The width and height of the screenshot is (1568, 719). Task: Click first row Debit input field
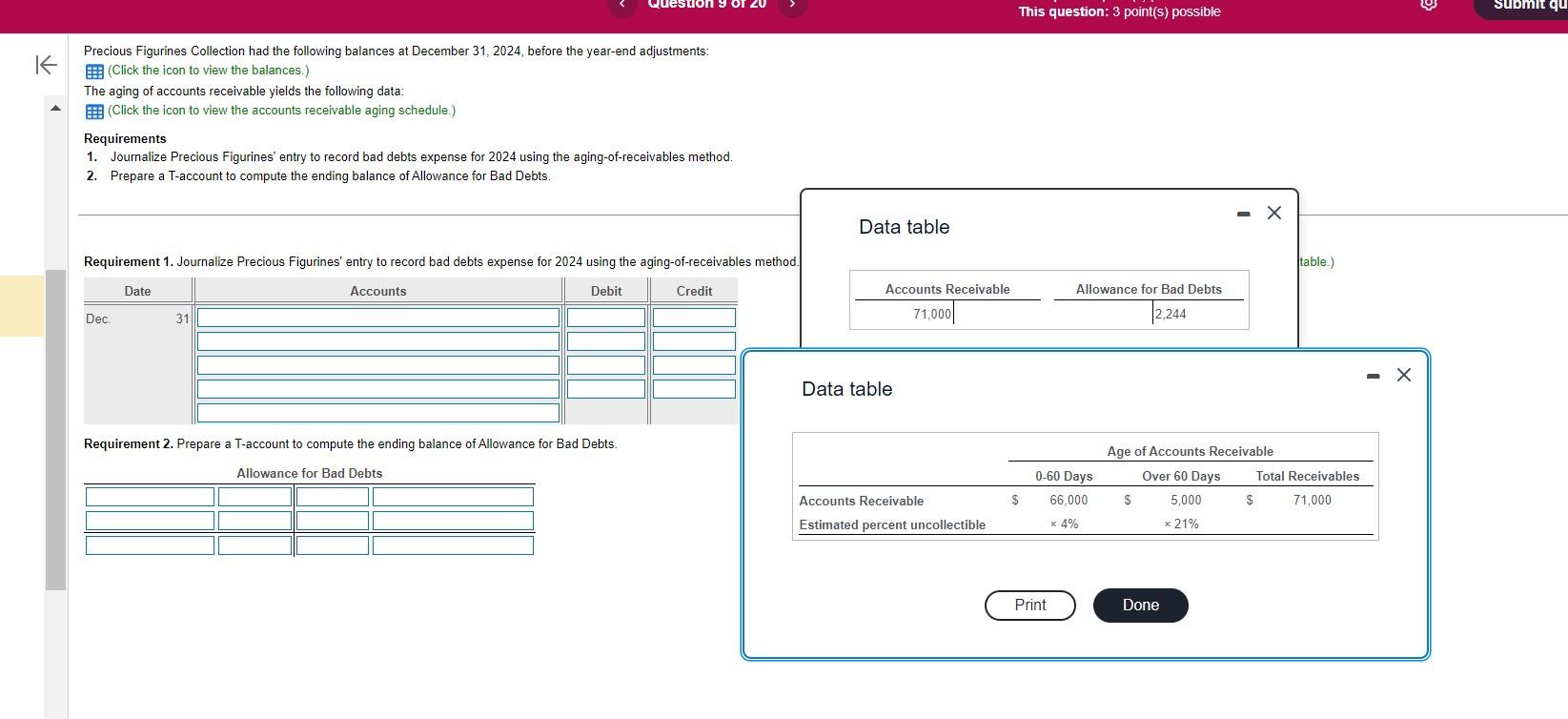pyautogui.click(x=606, y=318)
